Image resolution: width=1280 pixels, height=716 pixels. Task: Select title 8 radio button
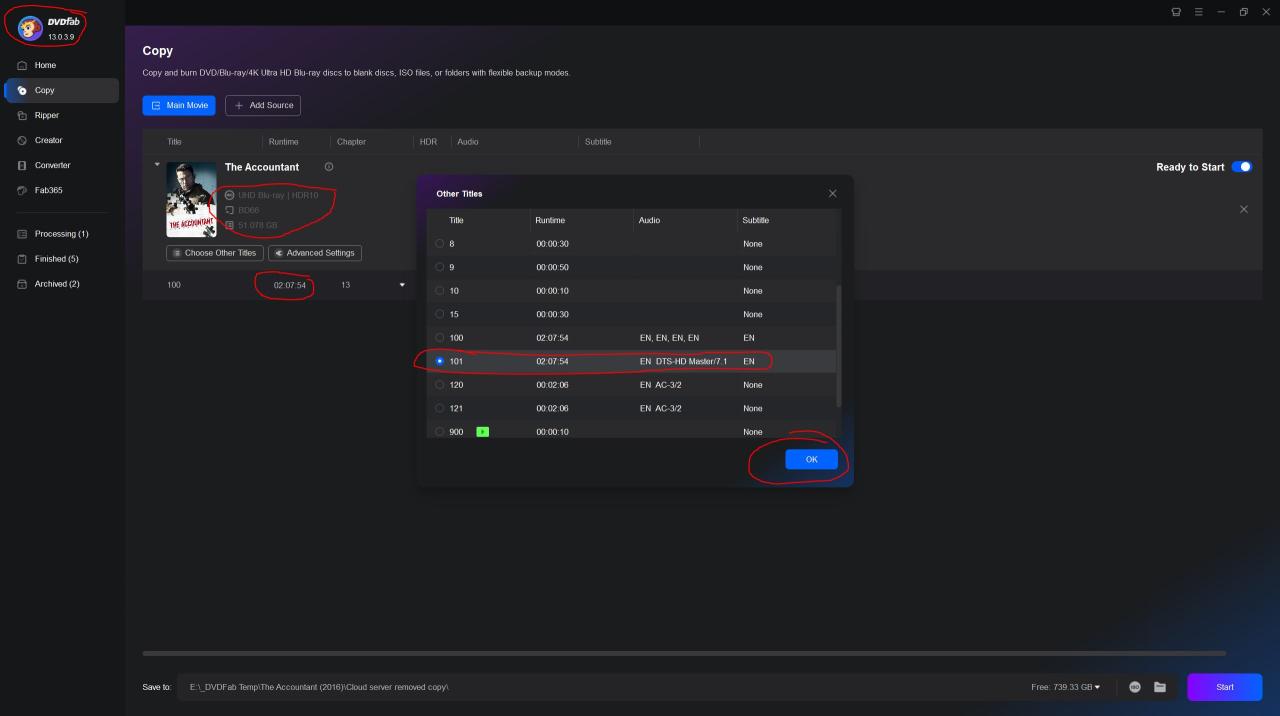pyautogui.click(x=440, y=244)
